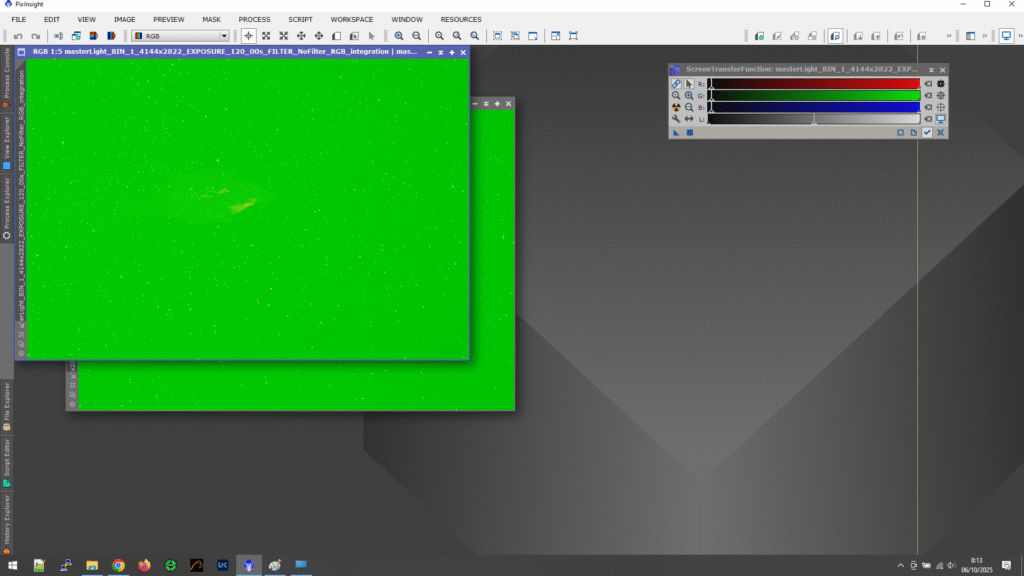
Task: Expand the hidden toolbar items chevron
Action: pos(948,36)
